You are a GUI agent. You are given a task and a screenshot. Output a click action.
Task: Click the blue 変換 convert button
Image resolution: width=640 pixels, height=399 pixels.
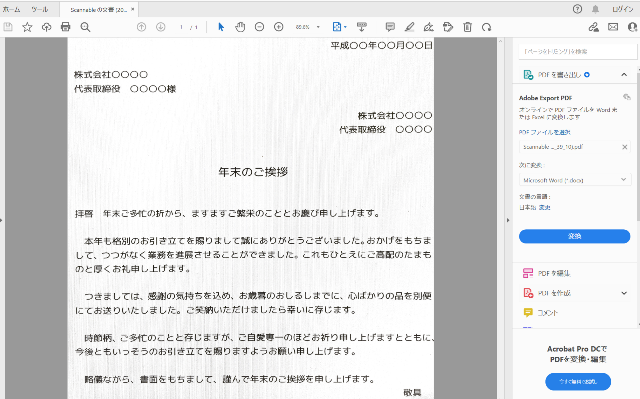tap(574, 236)
